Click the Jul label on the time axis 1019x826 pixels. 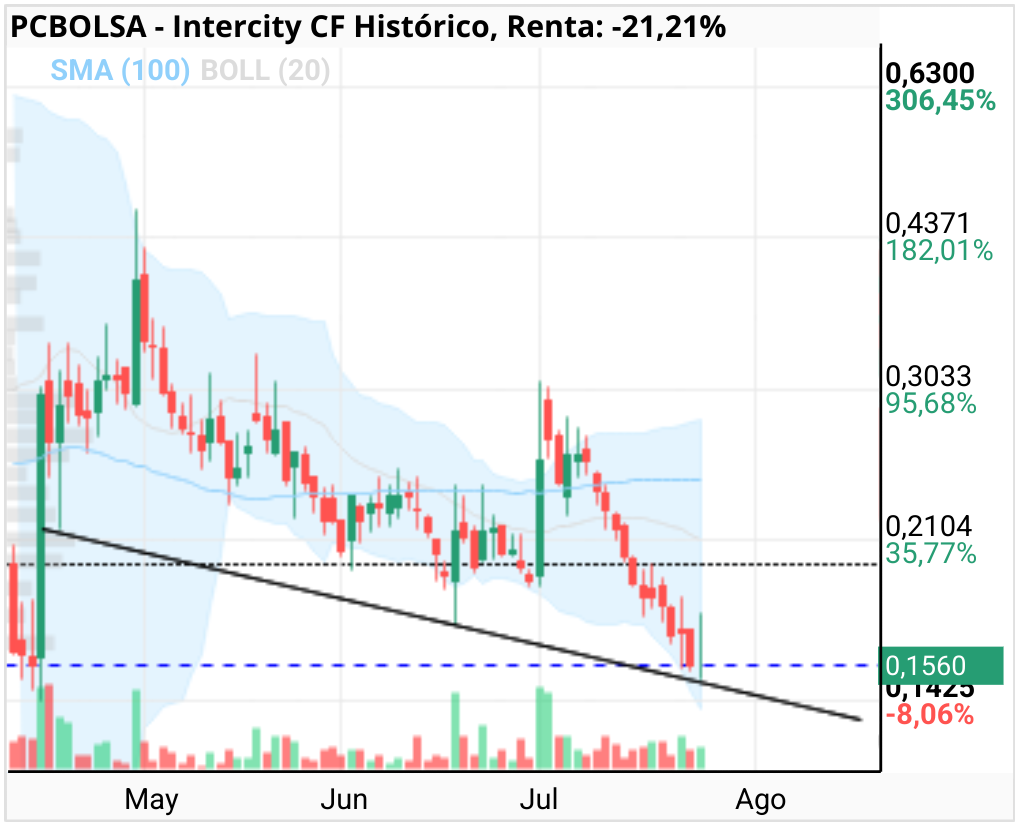pos(539,799)
